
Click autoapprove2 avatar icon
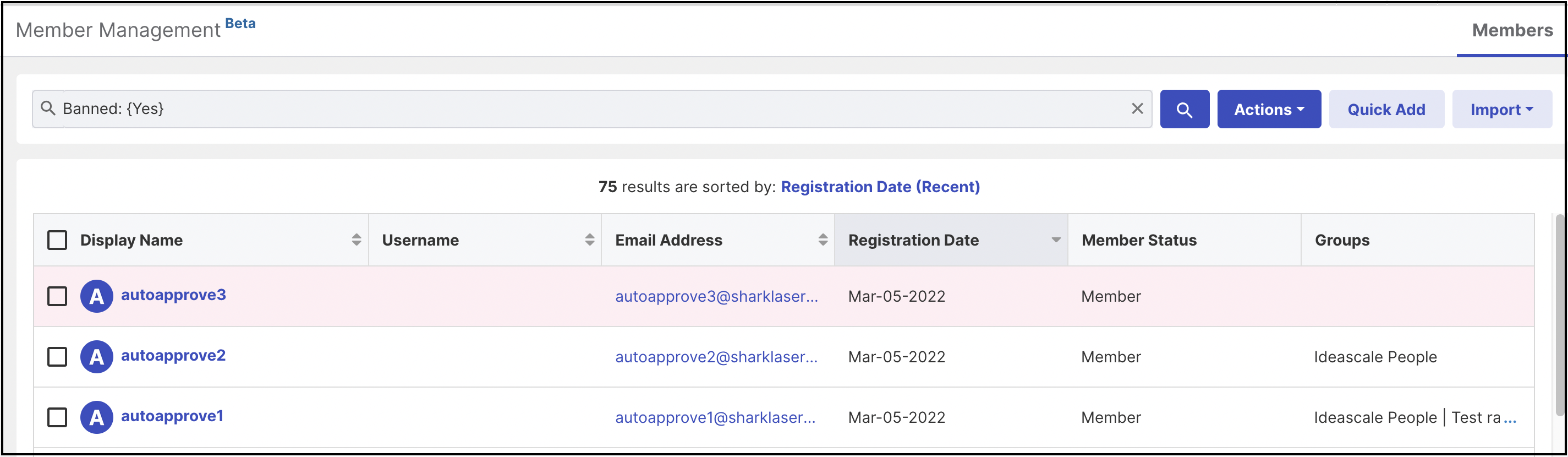point(97,357)
